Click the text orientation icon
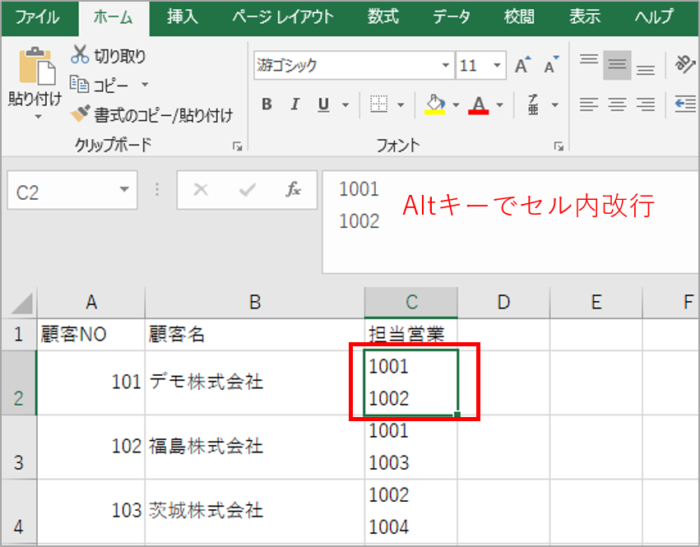 (685, 63)
